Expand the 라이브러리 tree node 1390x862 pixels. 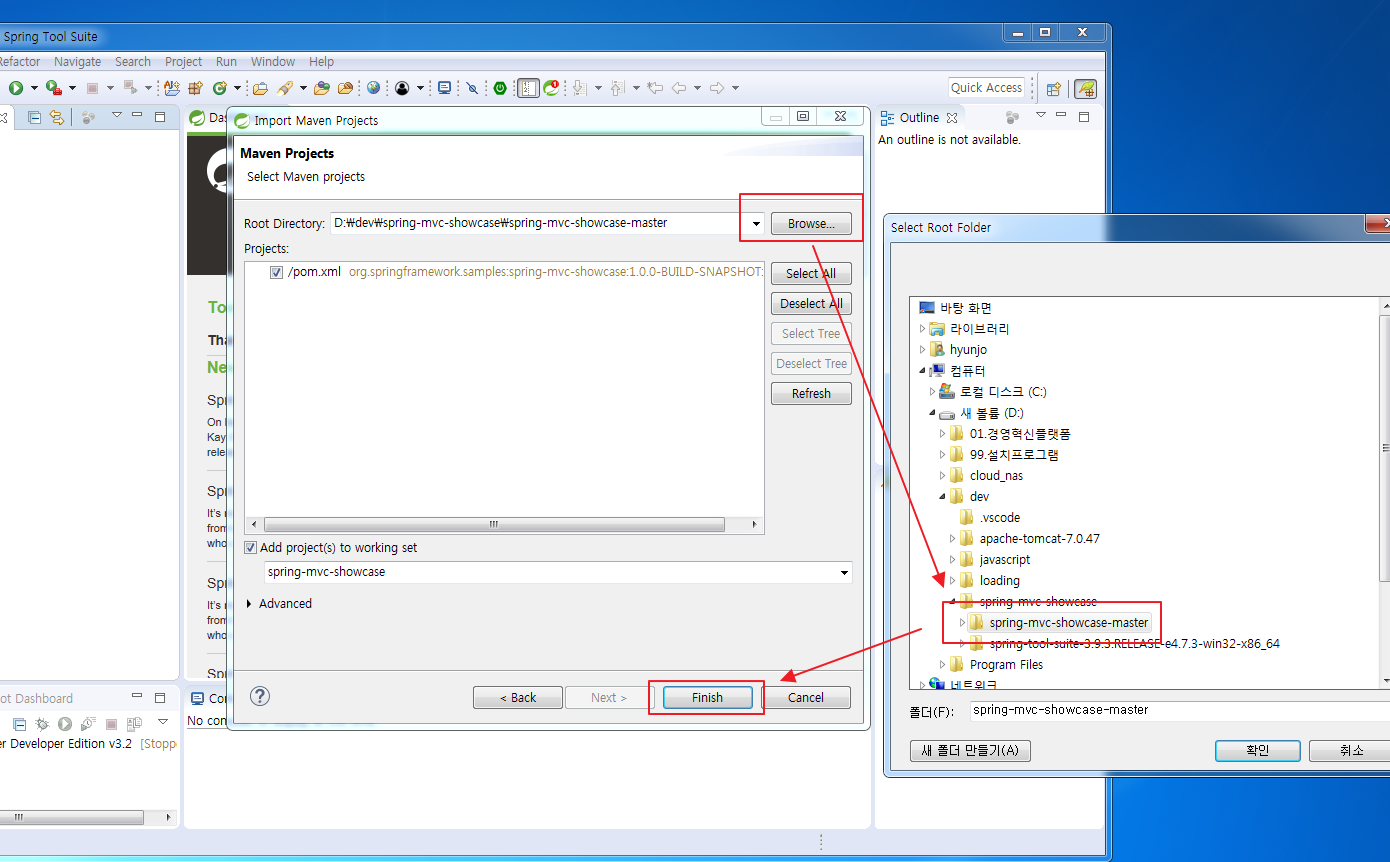pyautogui.click(x=922, y=329)
